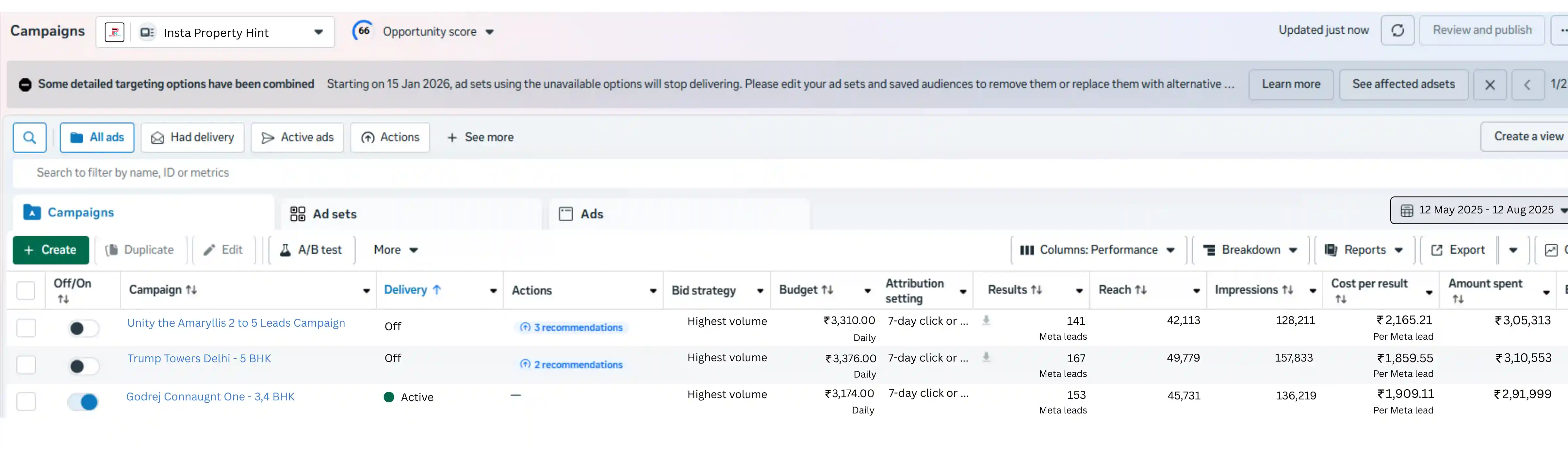Screen dimensions: 1568x450
Task: Check the Trump Towers Delhi row checkbox
Action: click(x=26, y=365)
